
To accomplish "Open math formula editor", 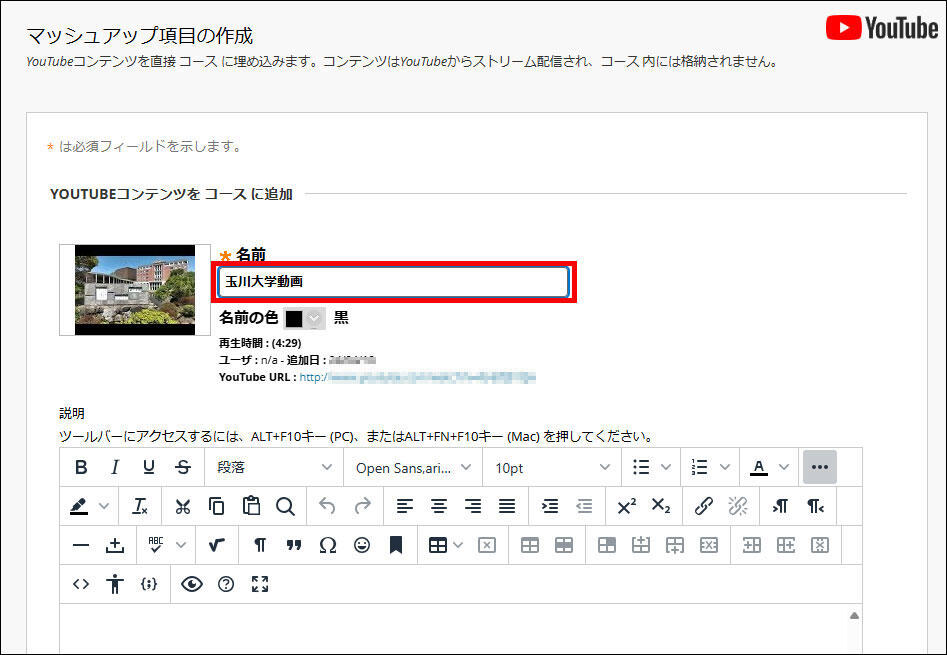I will (x=216, y=545).
